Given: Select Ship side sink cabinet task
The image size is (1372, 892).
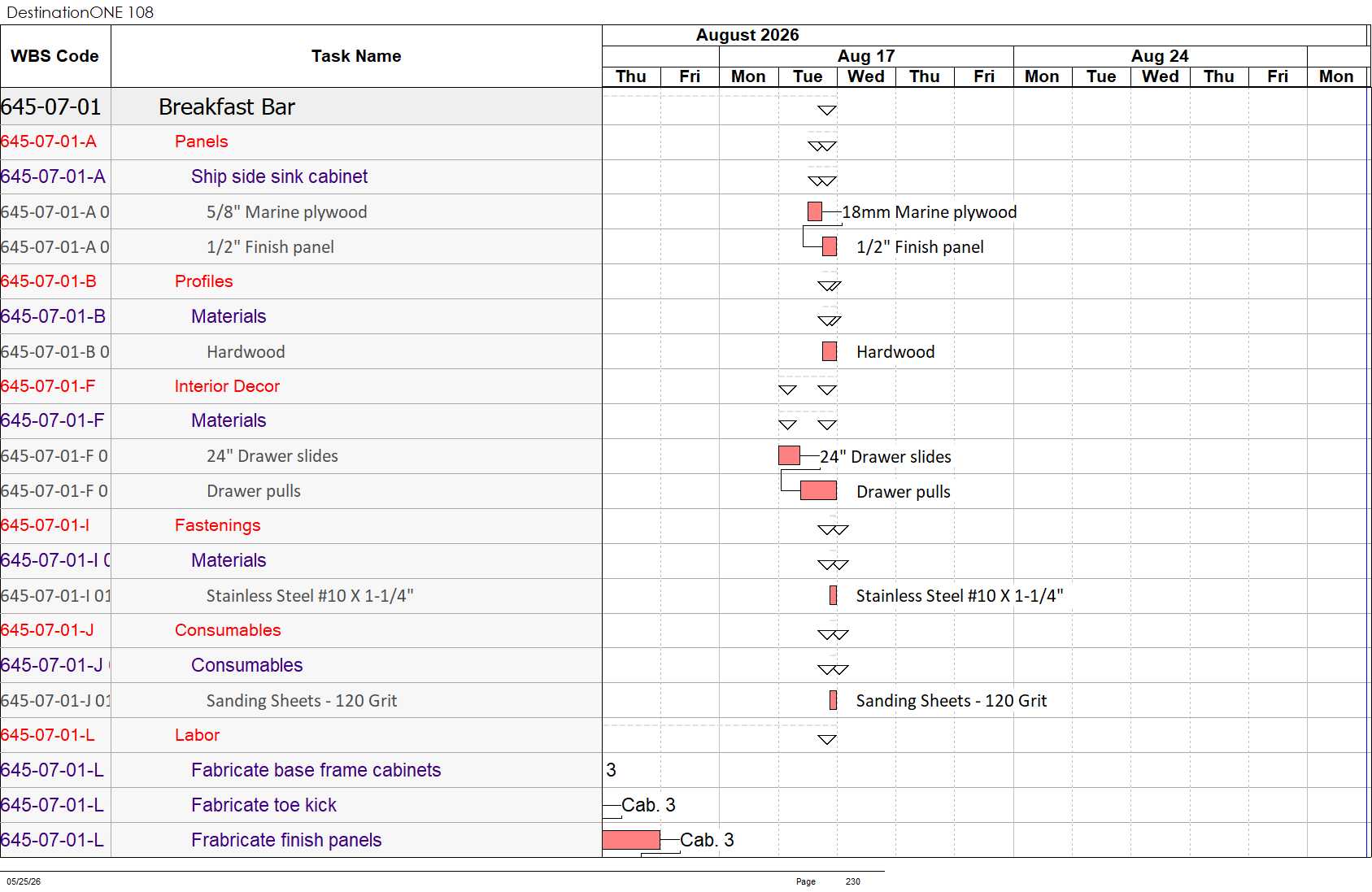Looking at the screenshot, I should (279, 176).
